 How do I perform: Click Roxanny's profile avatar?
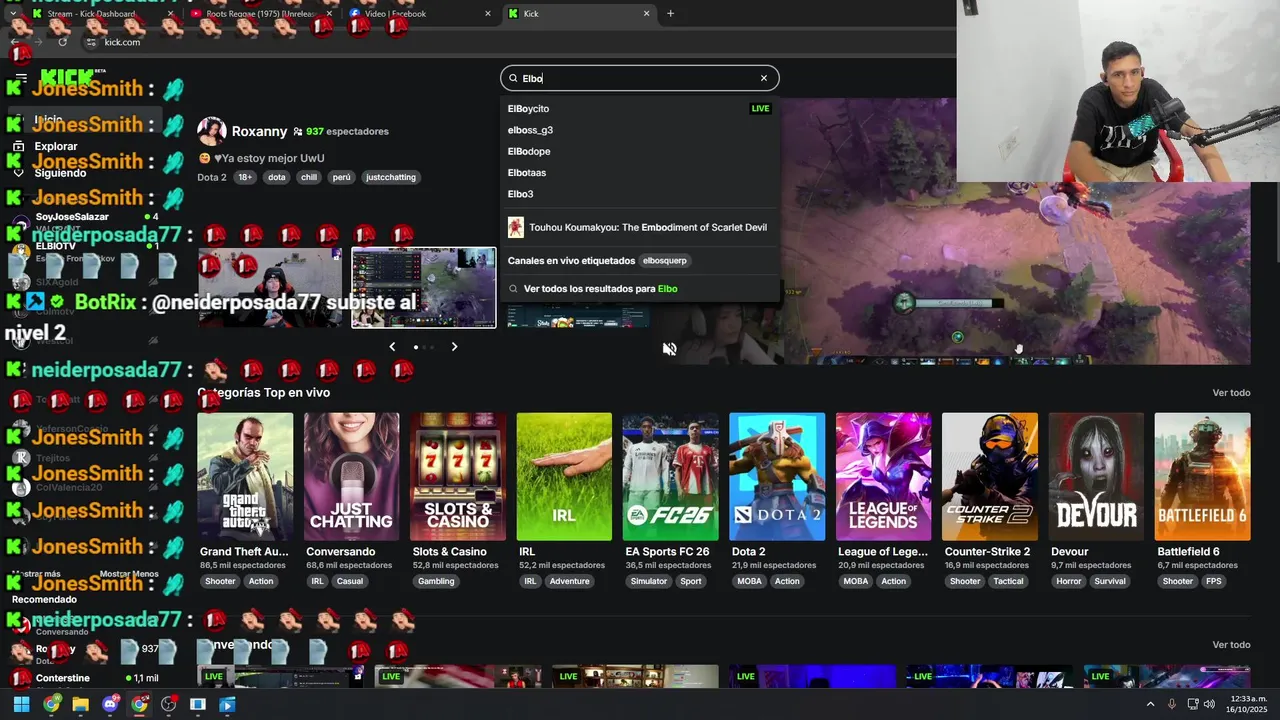click(211, 131)
